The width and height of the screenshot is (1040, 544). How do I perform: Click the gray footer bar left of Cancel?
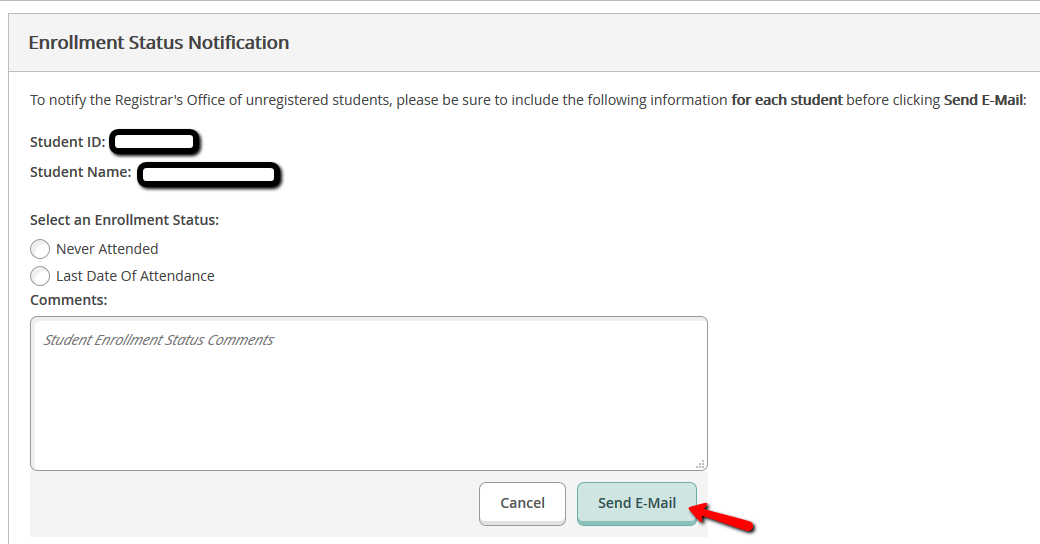tap(250, 503)
